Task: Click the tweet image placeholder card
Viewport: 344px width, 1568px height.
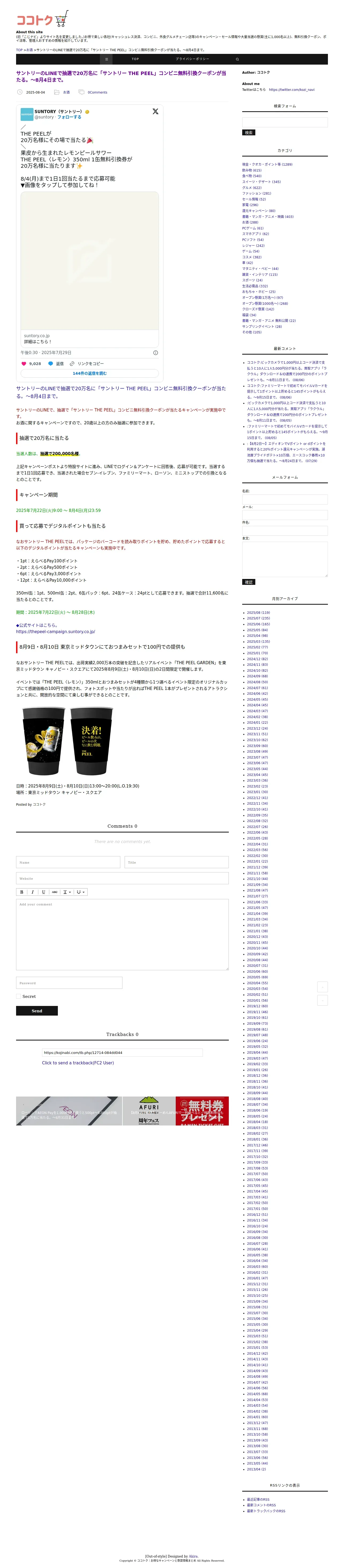Action: [89, 261]
